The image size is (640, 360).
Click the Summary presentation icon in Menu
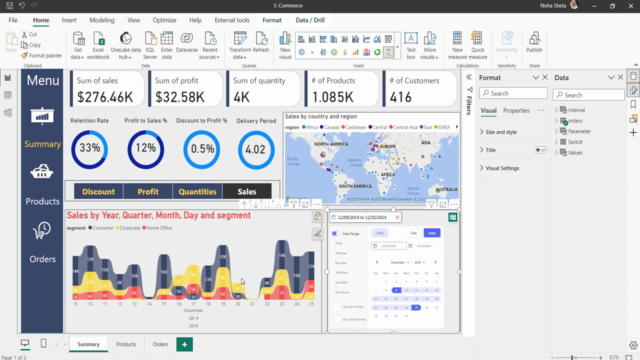pos(42,117)
